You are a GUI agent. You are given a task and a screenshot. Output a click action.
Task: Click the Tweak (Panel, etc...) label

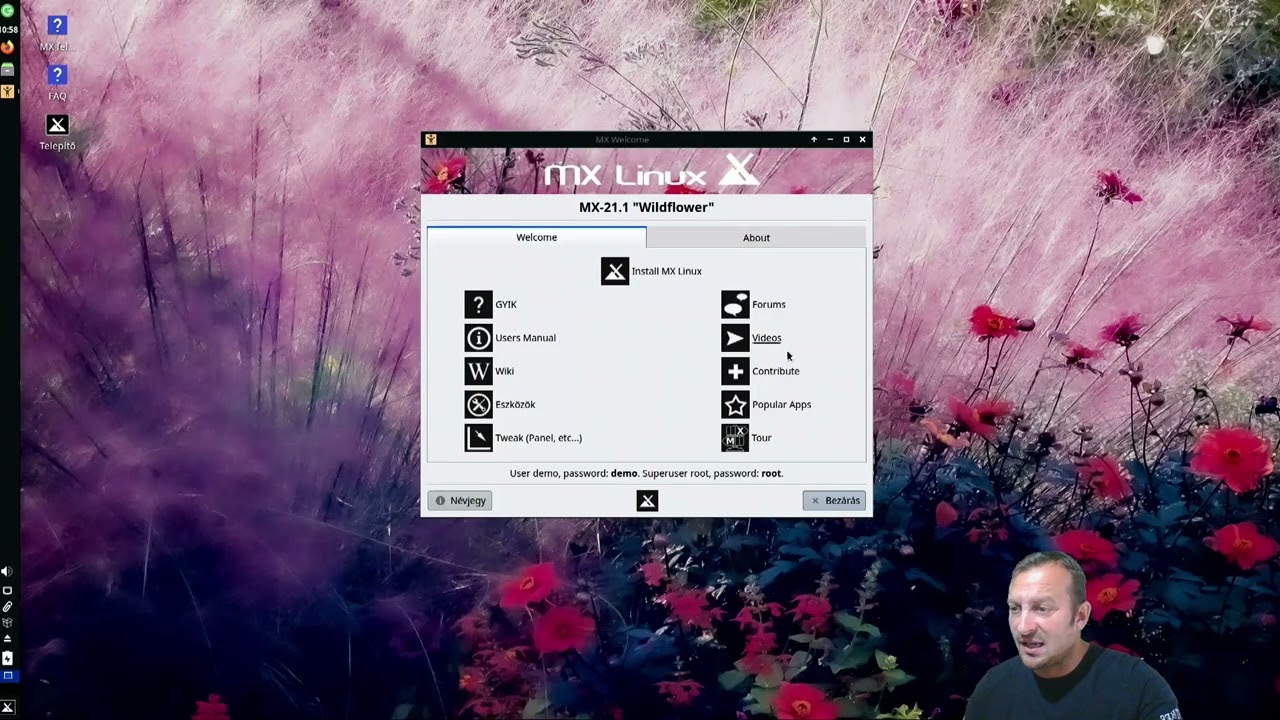click(x=538, y=438)
